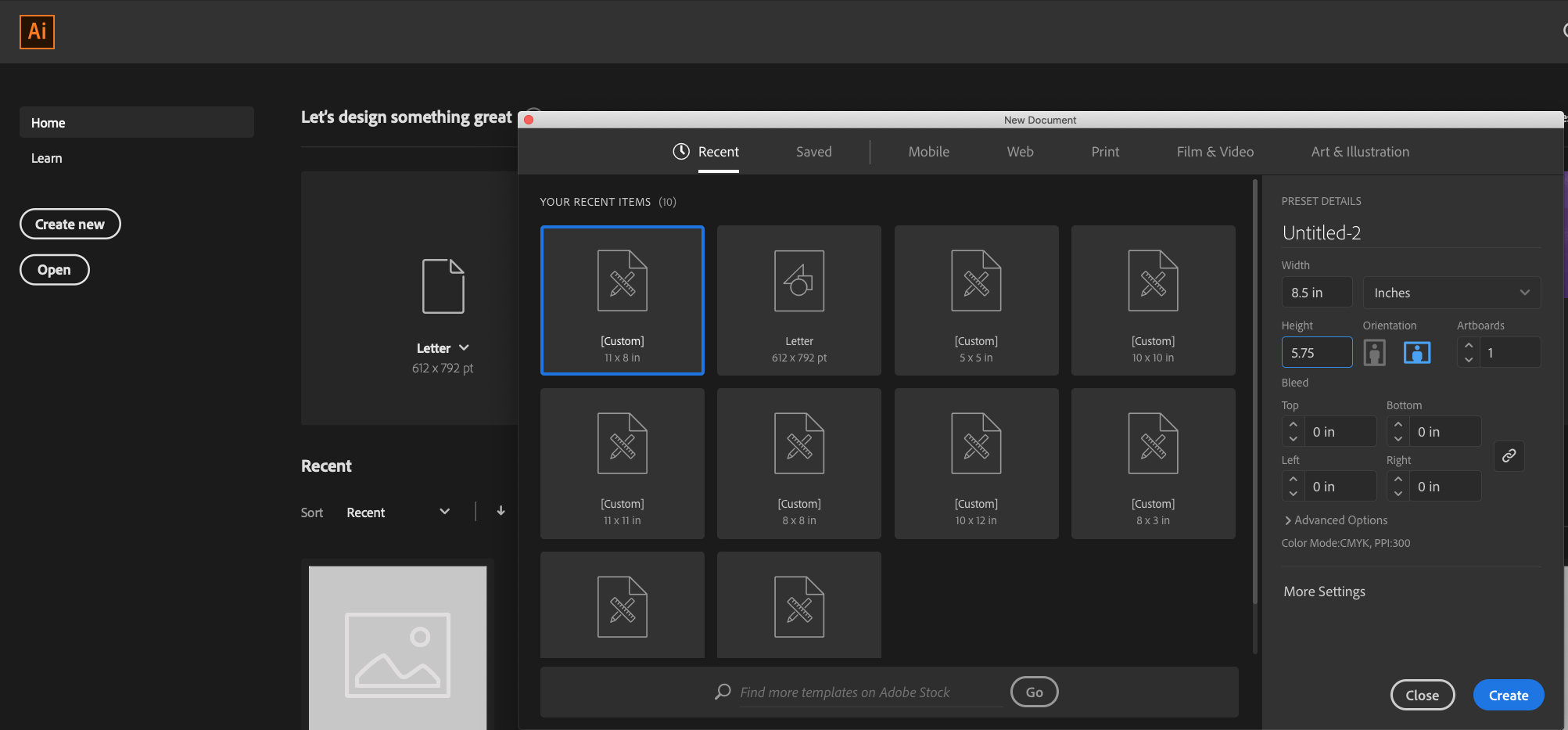Toggle sort direction arrow in Recent section

click(501, 512)
